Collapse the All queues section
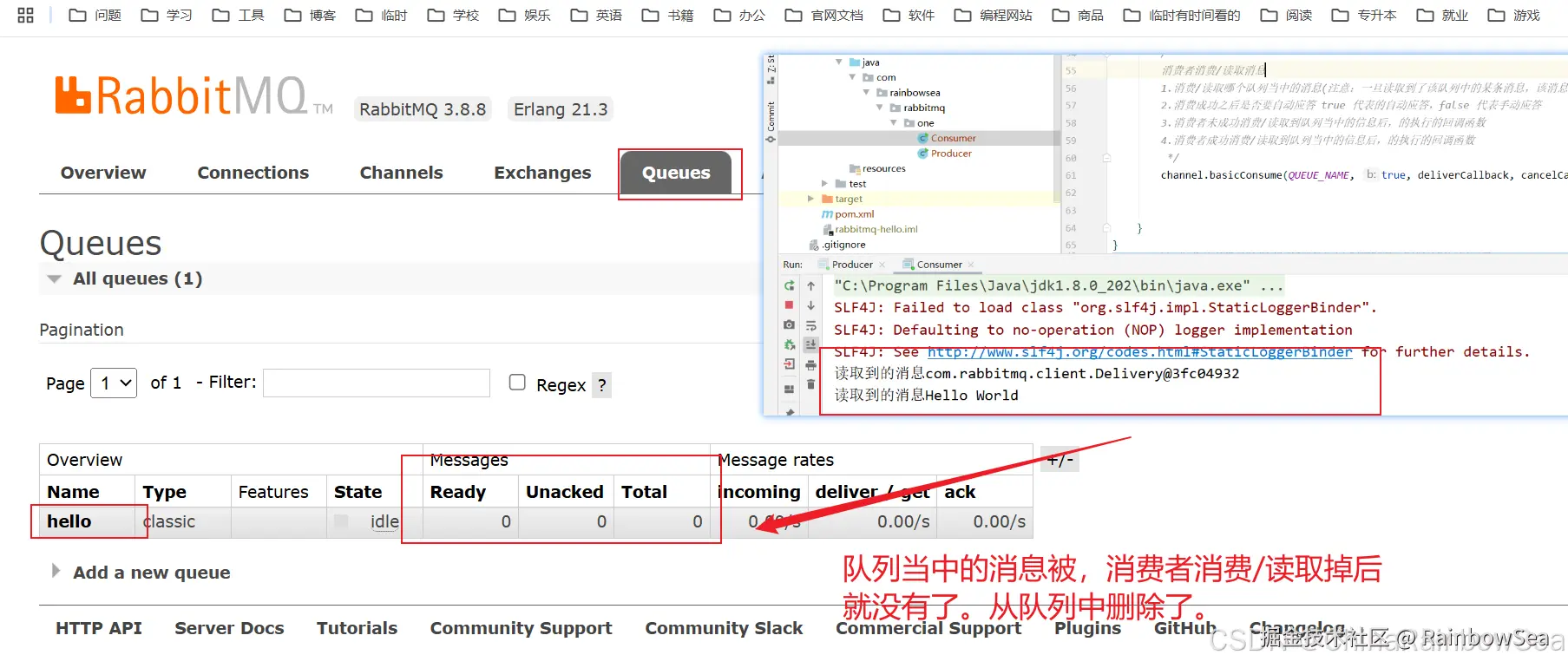The image size is (1568, 668). [x=55, y=279]
